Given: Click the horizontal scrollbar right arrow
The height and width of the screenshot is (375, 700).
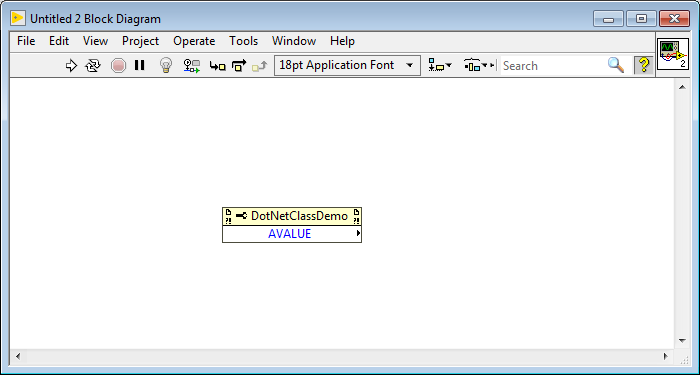Looking at the screenshot, I should 666,356.
